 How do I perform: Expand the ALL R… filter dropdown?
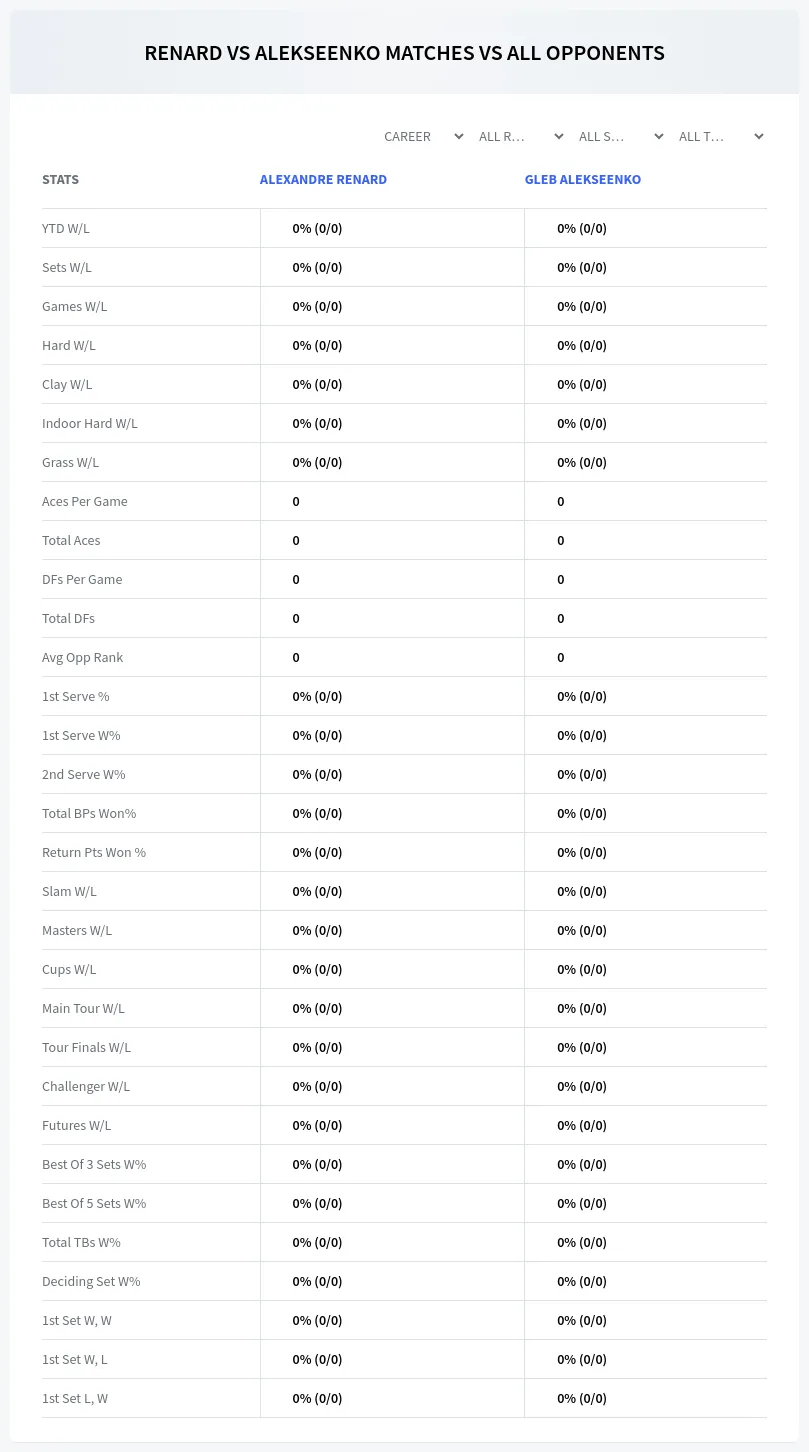521,136
